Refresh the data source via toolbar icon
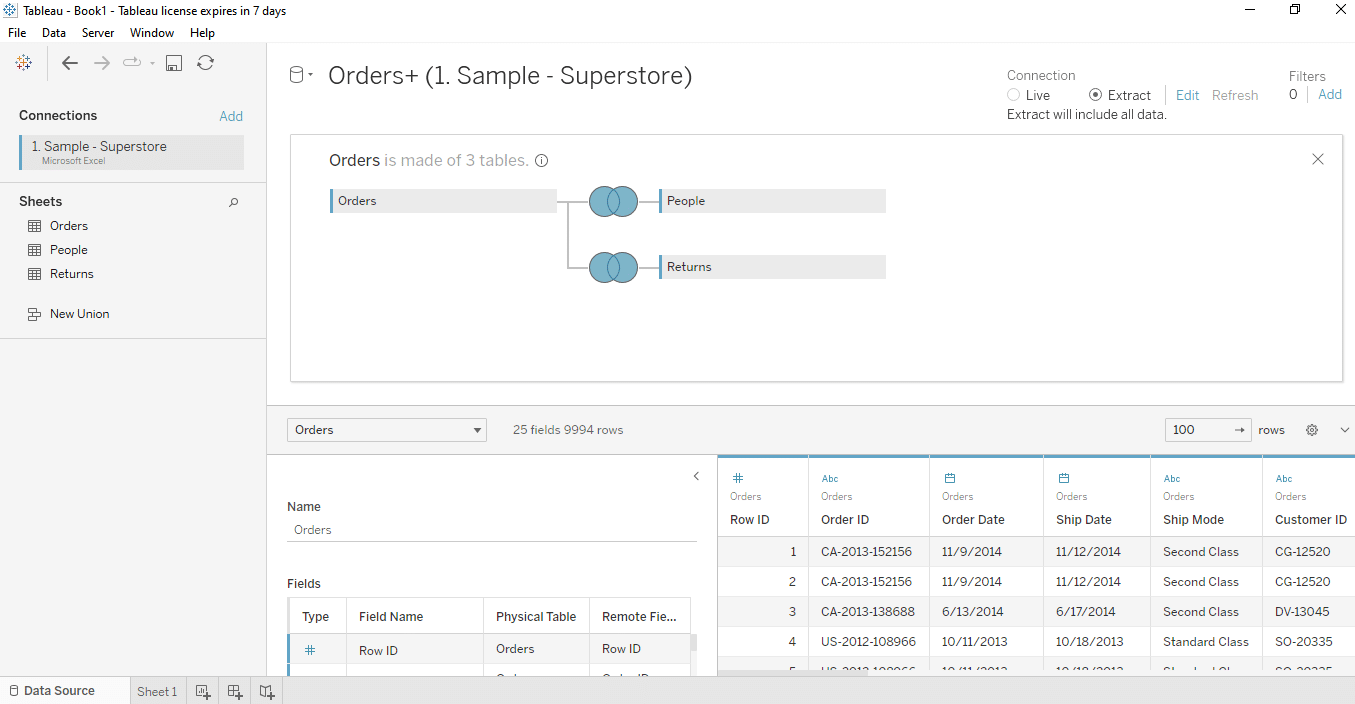 pos(206,62)
